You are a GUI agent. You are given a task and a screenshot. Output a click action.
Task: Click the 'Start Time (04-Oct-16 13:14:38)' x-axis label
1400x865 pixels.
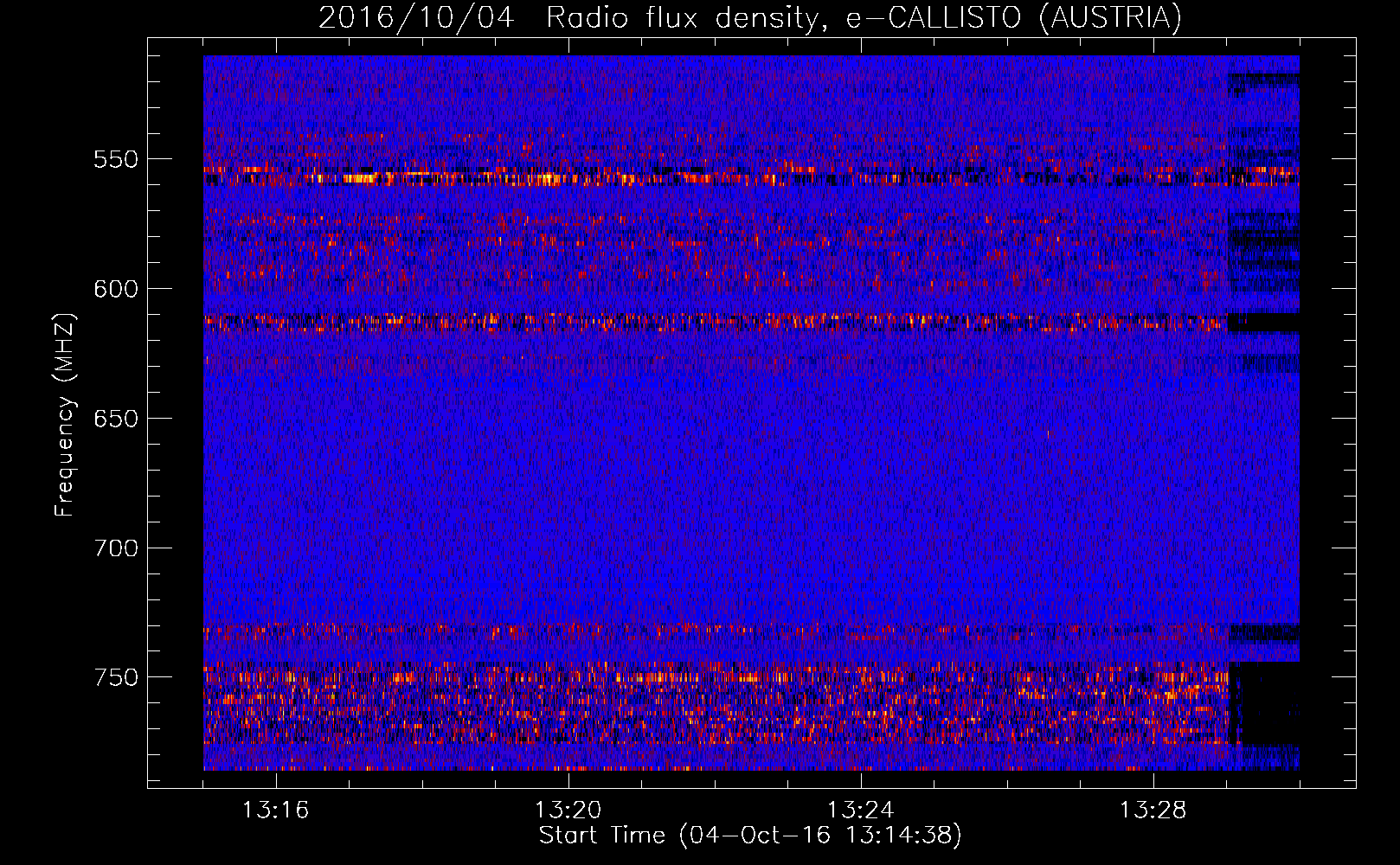coord(750,836)
